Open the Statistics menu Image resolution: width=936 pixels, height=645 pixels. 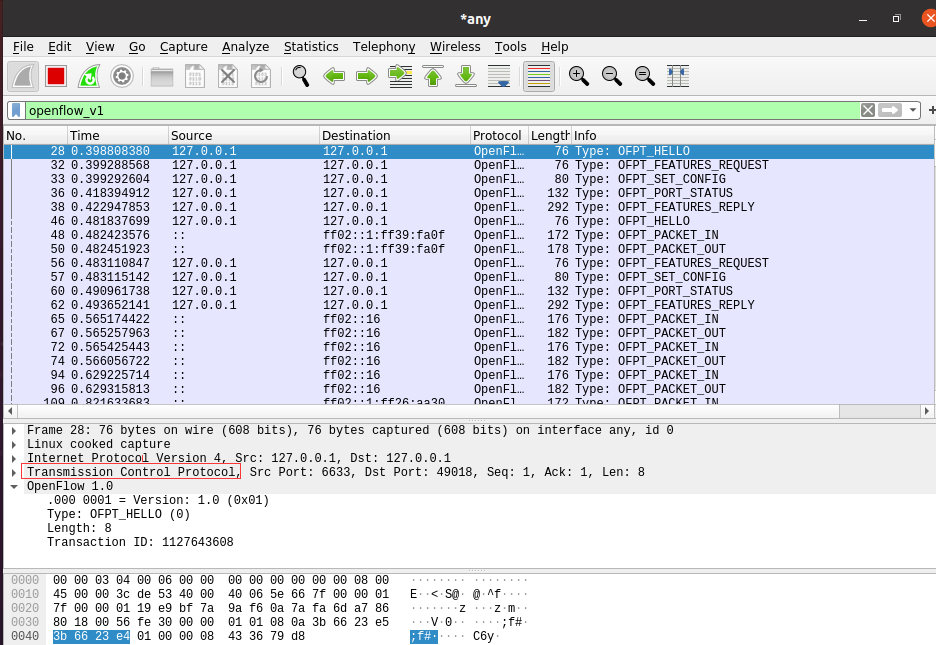click(x=311, y=47)
